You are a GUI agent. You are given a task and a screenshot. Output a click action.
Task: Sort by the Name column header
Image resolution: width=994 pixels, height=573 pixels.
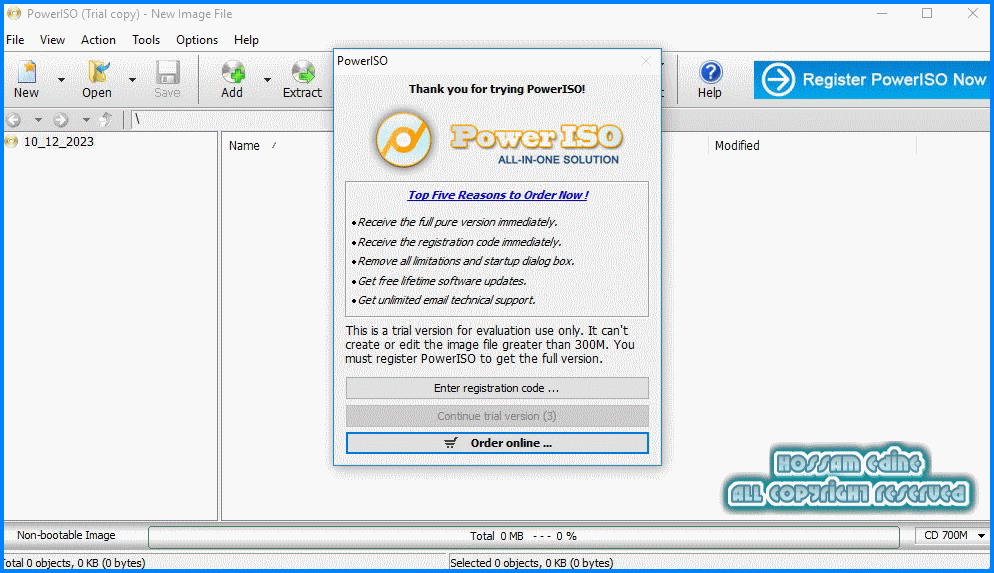click(244, 146)
